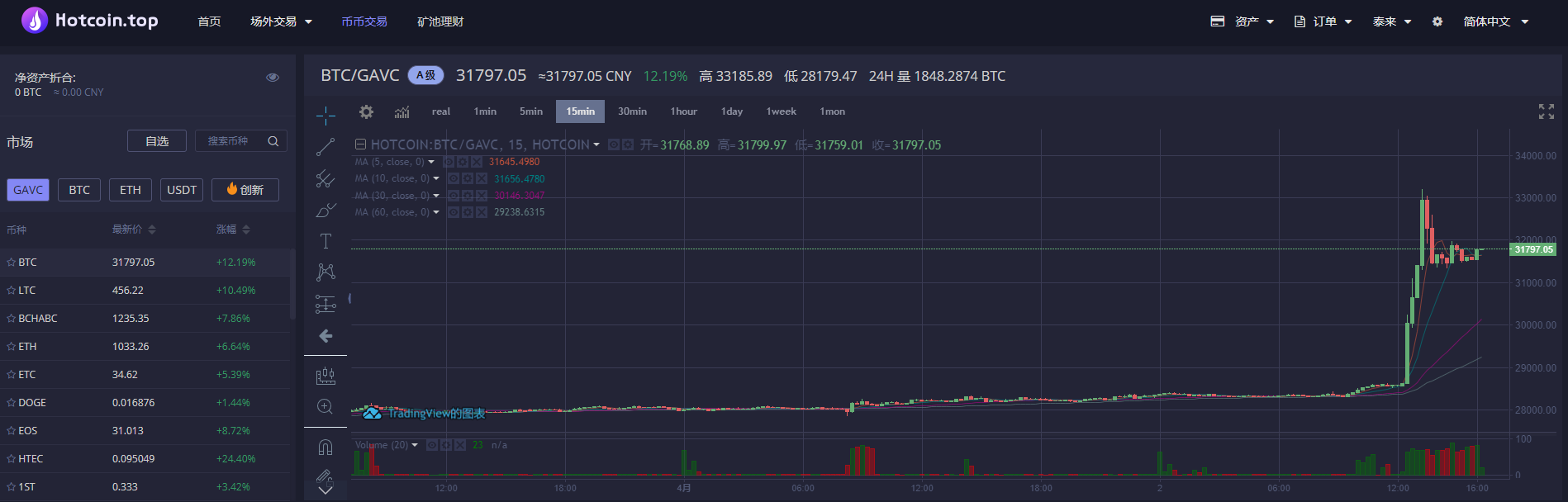Switch to USDT market tab
The height and width of the screenshot is (502, 1568).
[x=182, y=190]
